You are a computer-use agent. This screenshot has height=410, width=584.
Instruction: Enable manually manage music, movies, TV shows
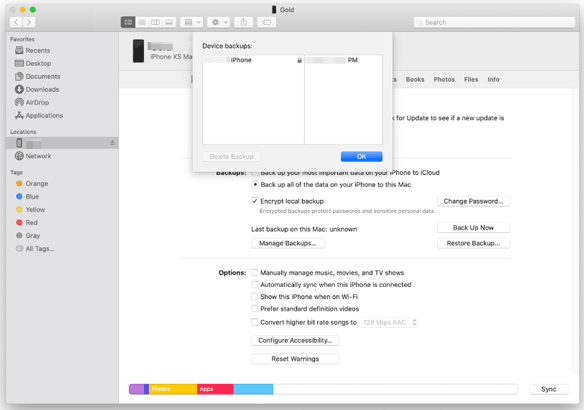(255, 273)
